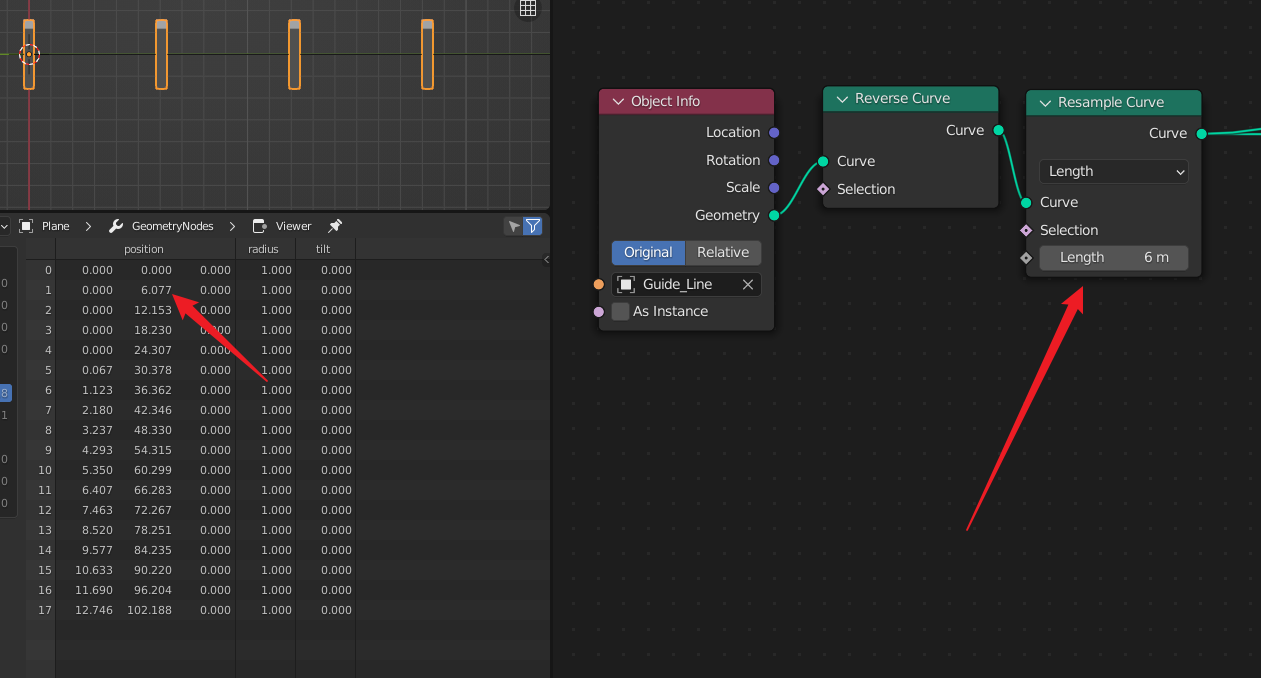Click the tilt column header
Viewport: 1261px width, 678px height.
click(325, 249)
